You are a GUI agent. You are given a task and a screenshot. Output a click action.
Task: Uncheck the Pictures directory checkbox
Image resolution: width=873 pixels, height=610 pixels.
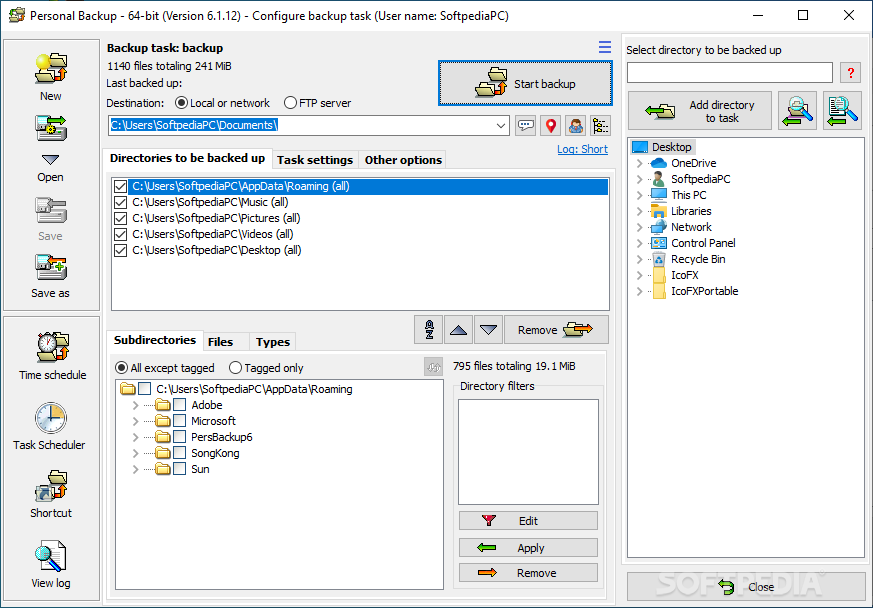tap(120, 218)
